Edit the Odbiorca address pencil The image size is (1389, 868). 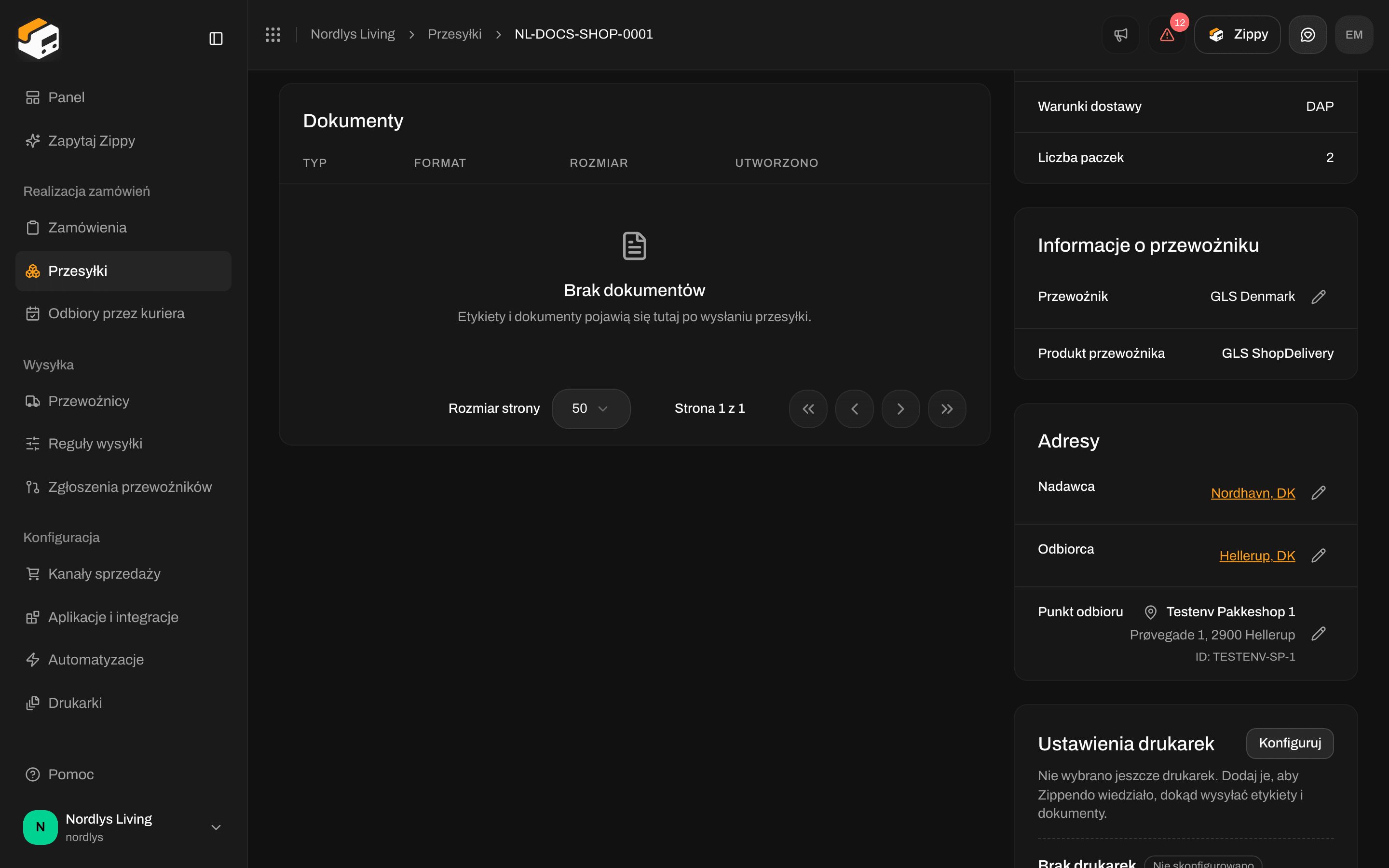1319,555
